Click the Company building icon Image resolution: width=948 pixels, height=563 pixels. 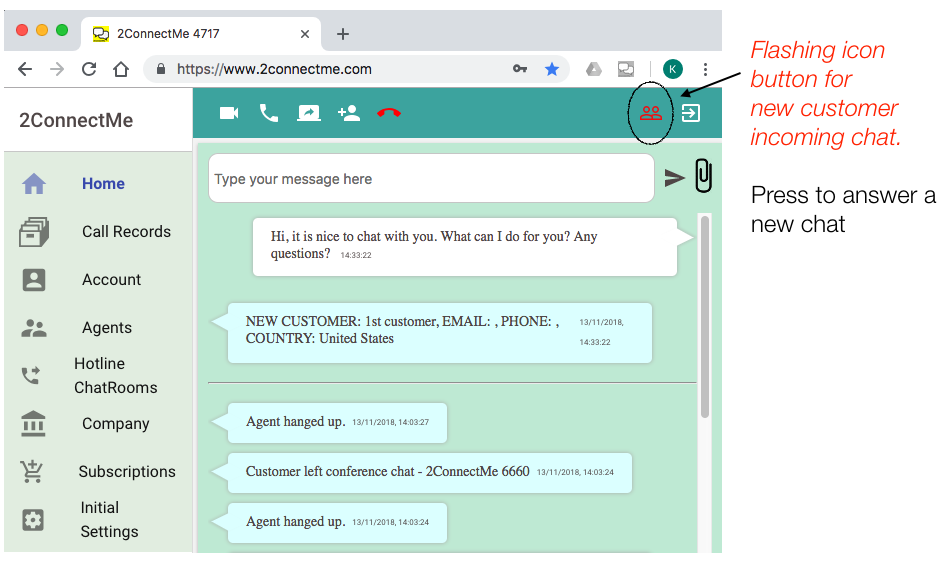[x=33, y=424]
